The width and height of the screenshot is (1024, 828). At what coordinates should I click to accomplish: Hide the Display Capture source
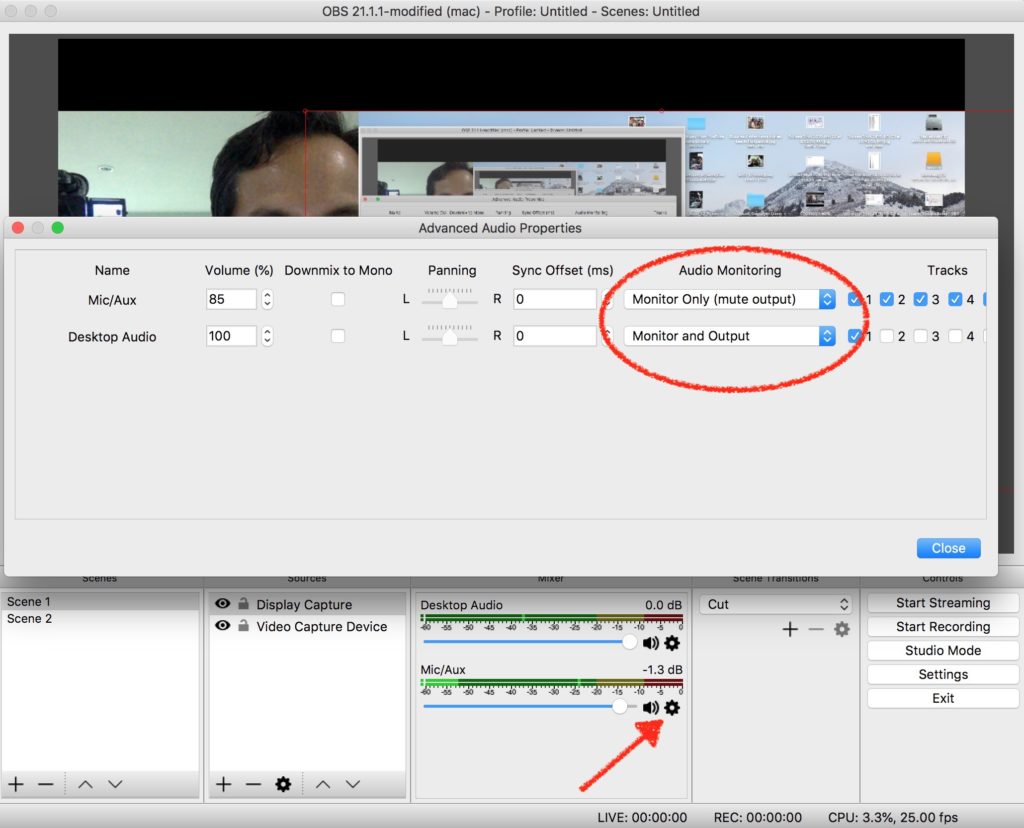point(223,604)
